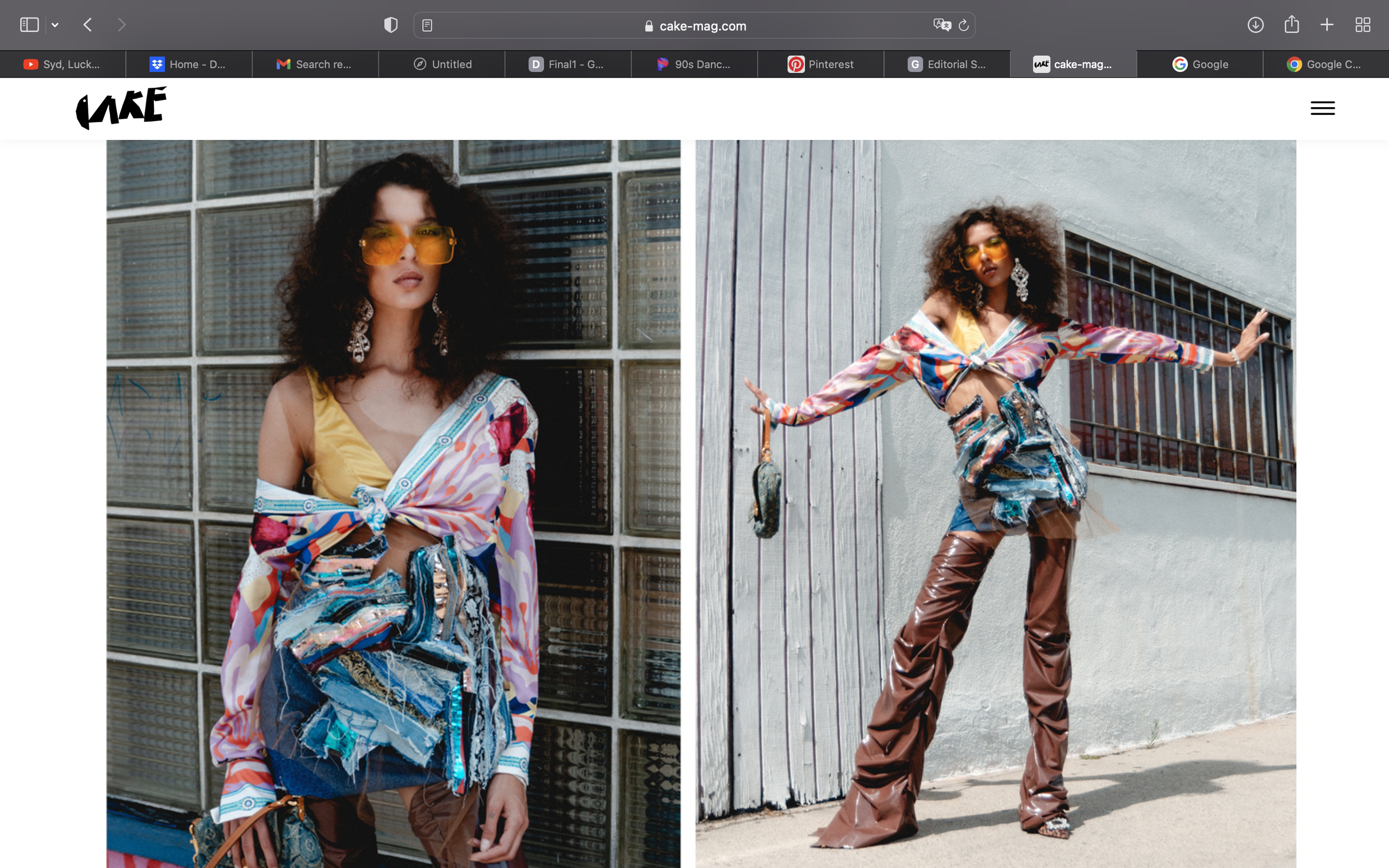This screenshot has width=1389, height=868.
Task: Switch to the Untitled tab
Action: coord(442,64)
